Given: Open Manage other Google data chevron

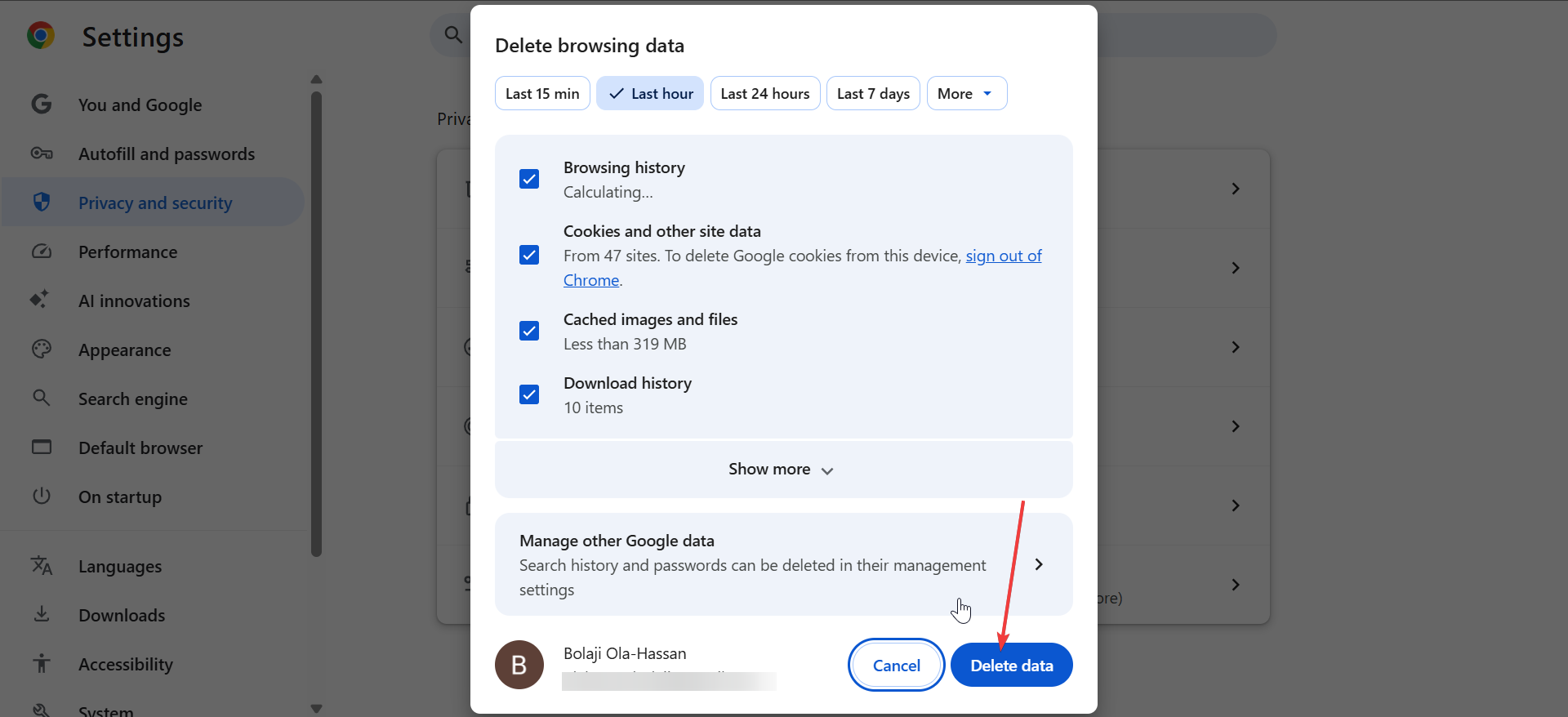Looking at the screenshot, I should coord(1039,564).
